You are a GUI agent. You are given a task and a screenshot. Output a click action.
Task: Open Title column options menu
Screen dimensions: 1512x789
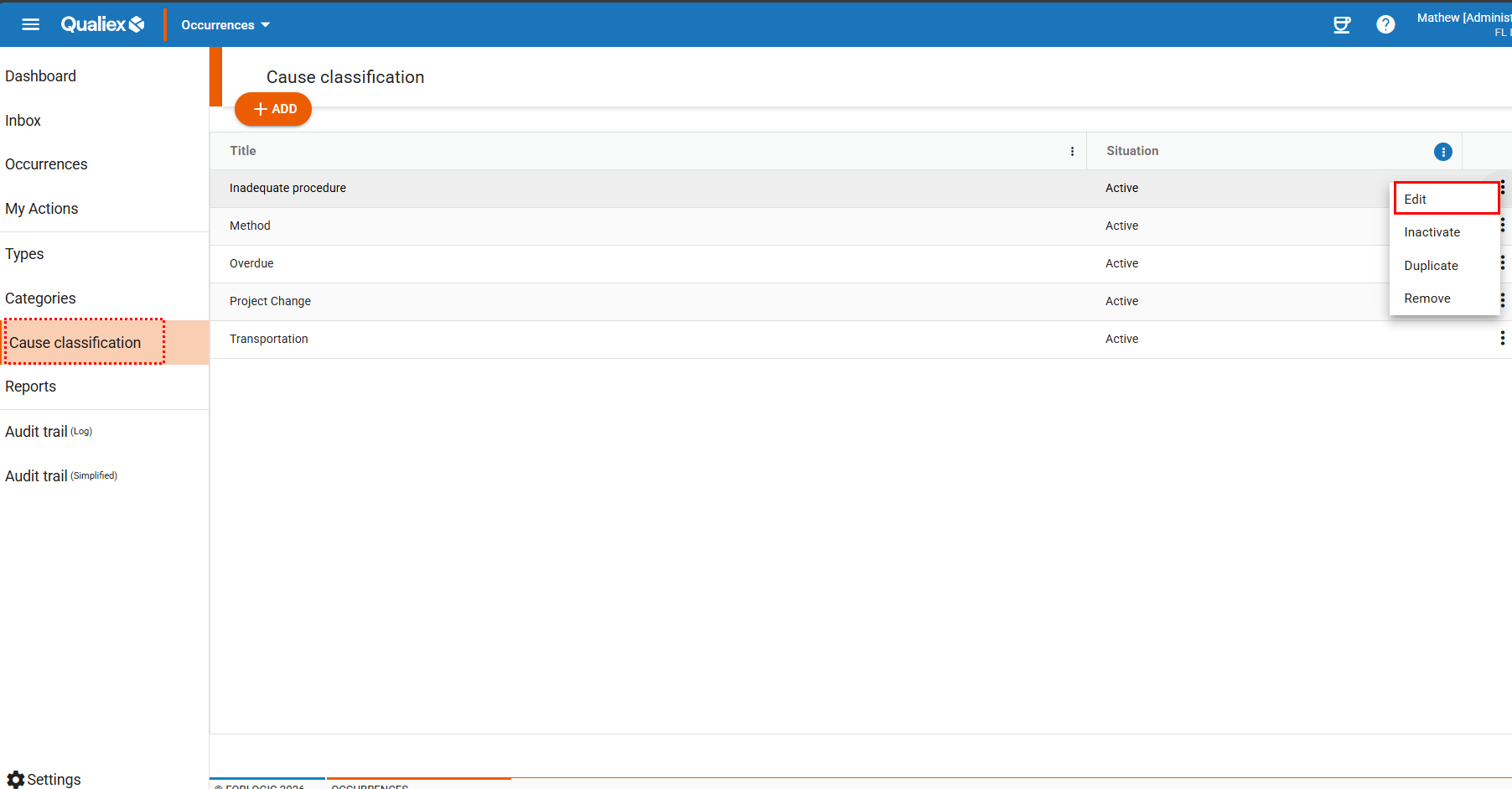(x=1072, y=152)
